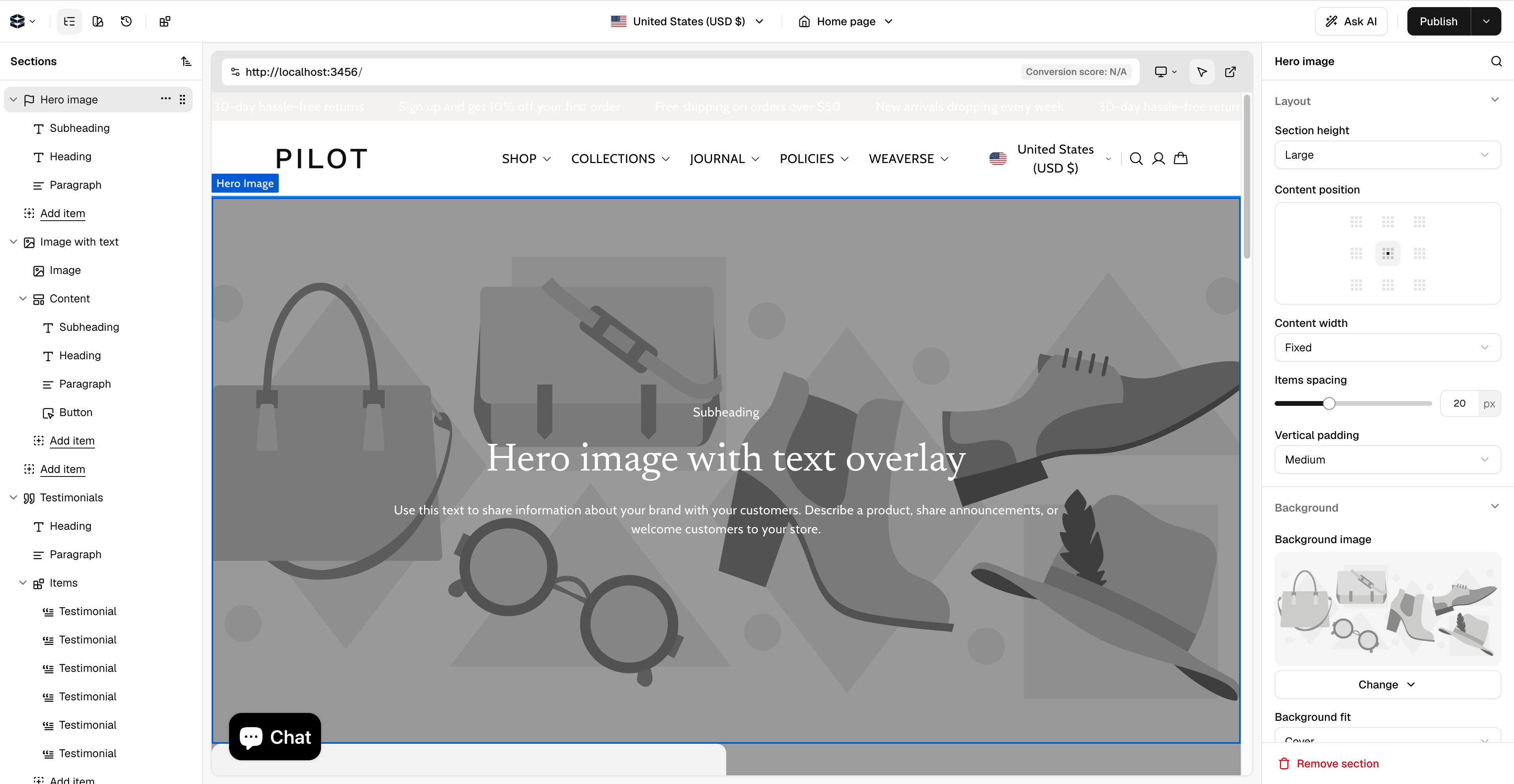The height and width of the screenshot is (784, 1514).
Task: Select the Image with text section icon
Action: tap(29, 242)
